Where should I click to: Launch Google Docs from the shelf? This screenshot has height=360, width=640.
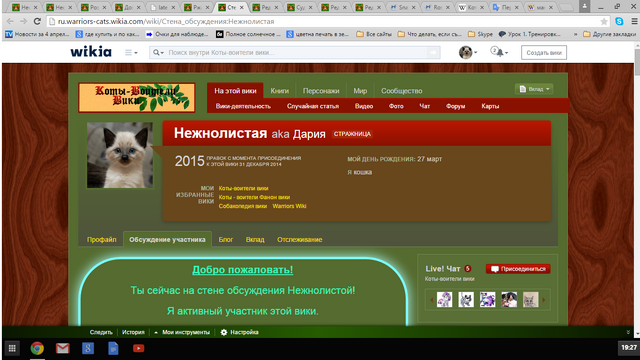113,349
